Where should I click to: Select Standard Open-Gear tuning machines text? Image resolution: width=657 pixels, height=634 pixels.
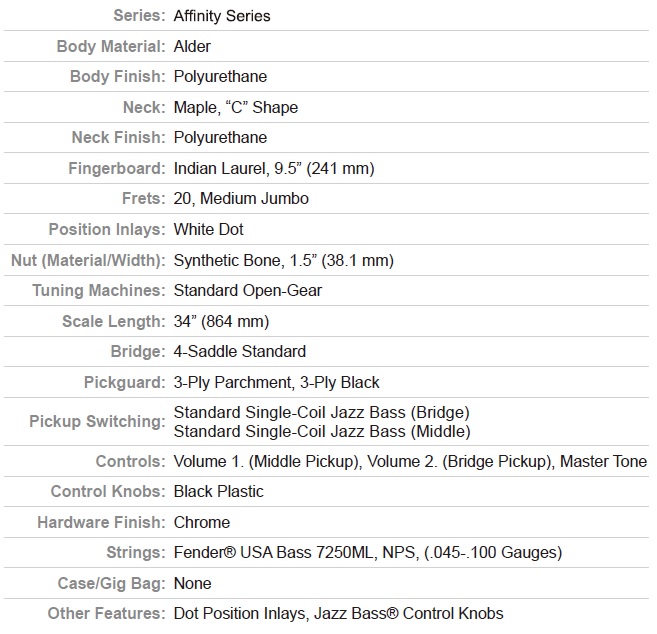coord(248,290)
